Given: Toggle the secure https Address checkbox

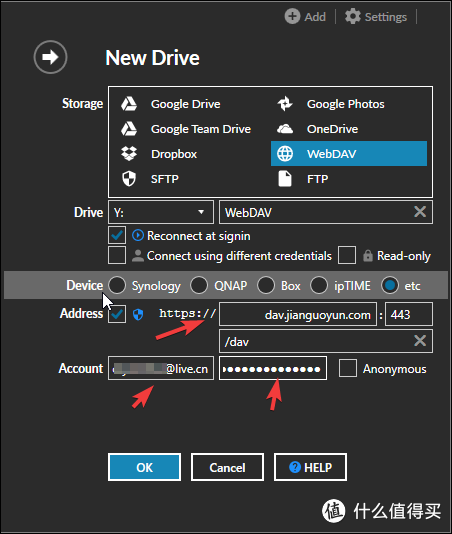Looking at the screenshot, I should click(x=117, y=314).
